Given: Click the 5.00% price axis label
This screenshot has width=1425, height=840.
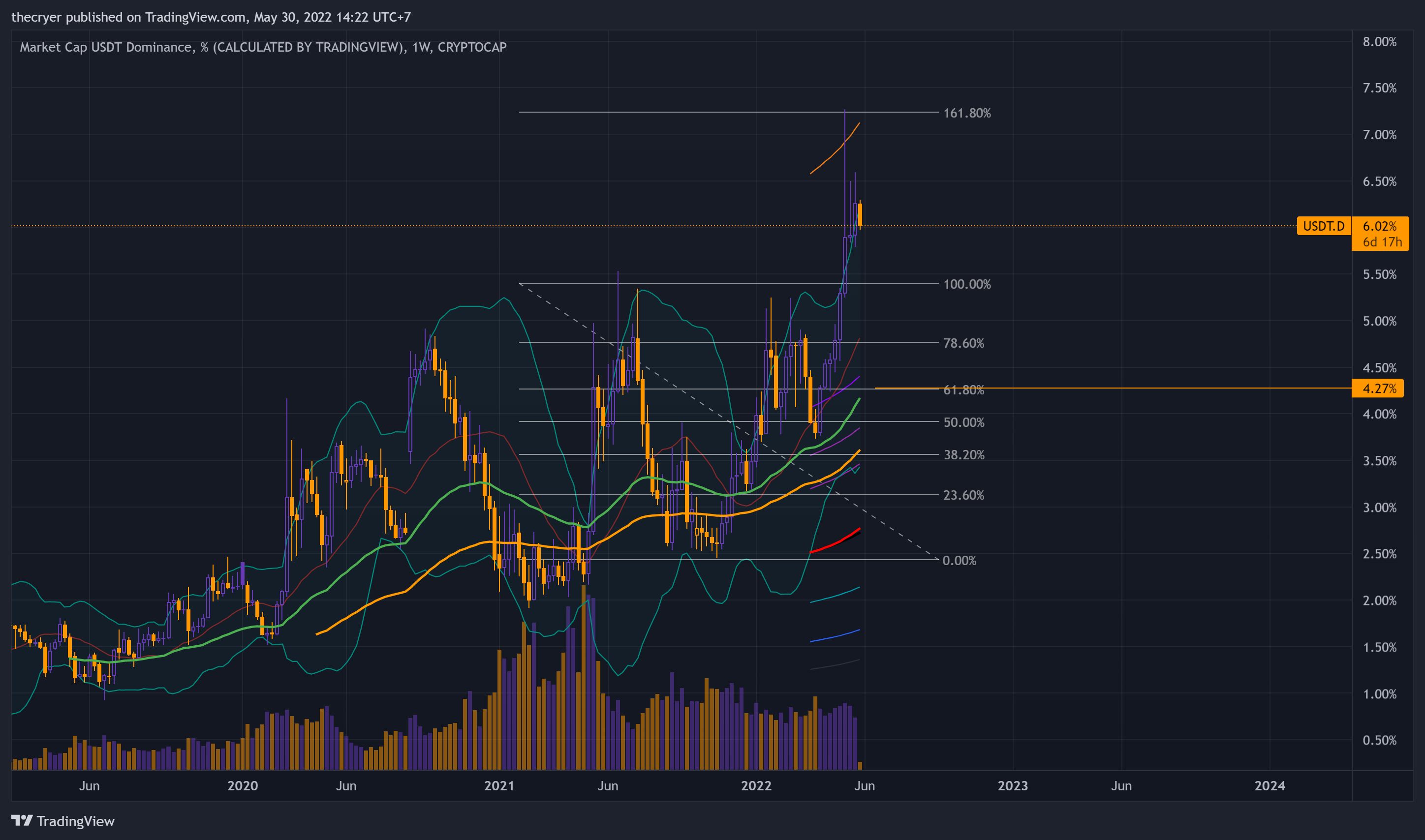Looking at the screenshot, I should [x=1379, y=322].
